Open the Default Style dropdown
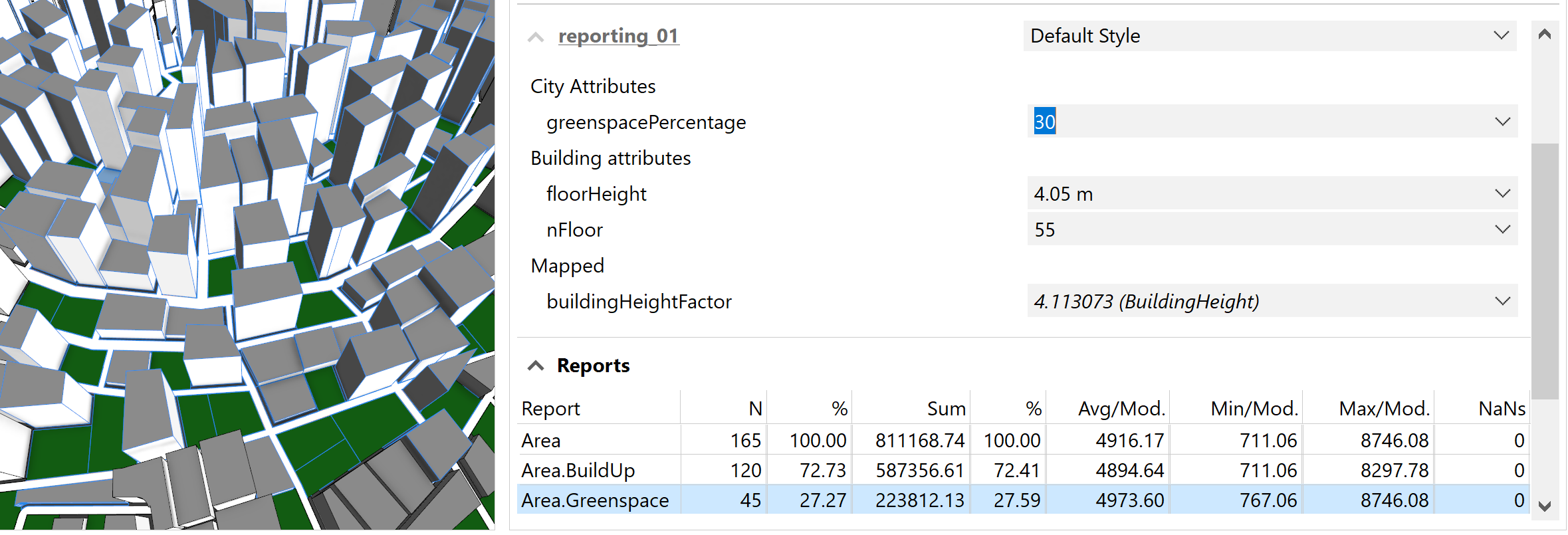 click(x=1269, y=36)
